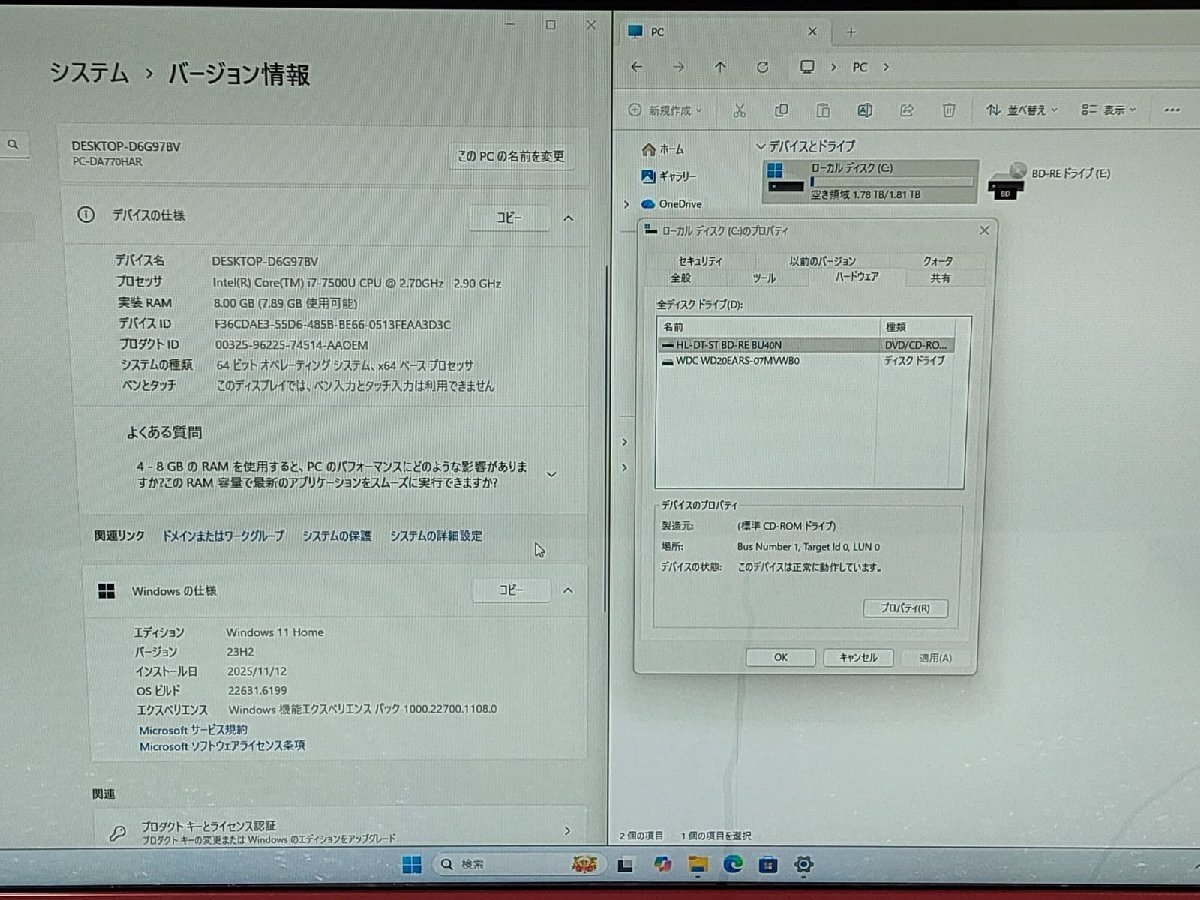
Task: Select the Rename icon in Explorer toolbar
Action: (864, 109)
